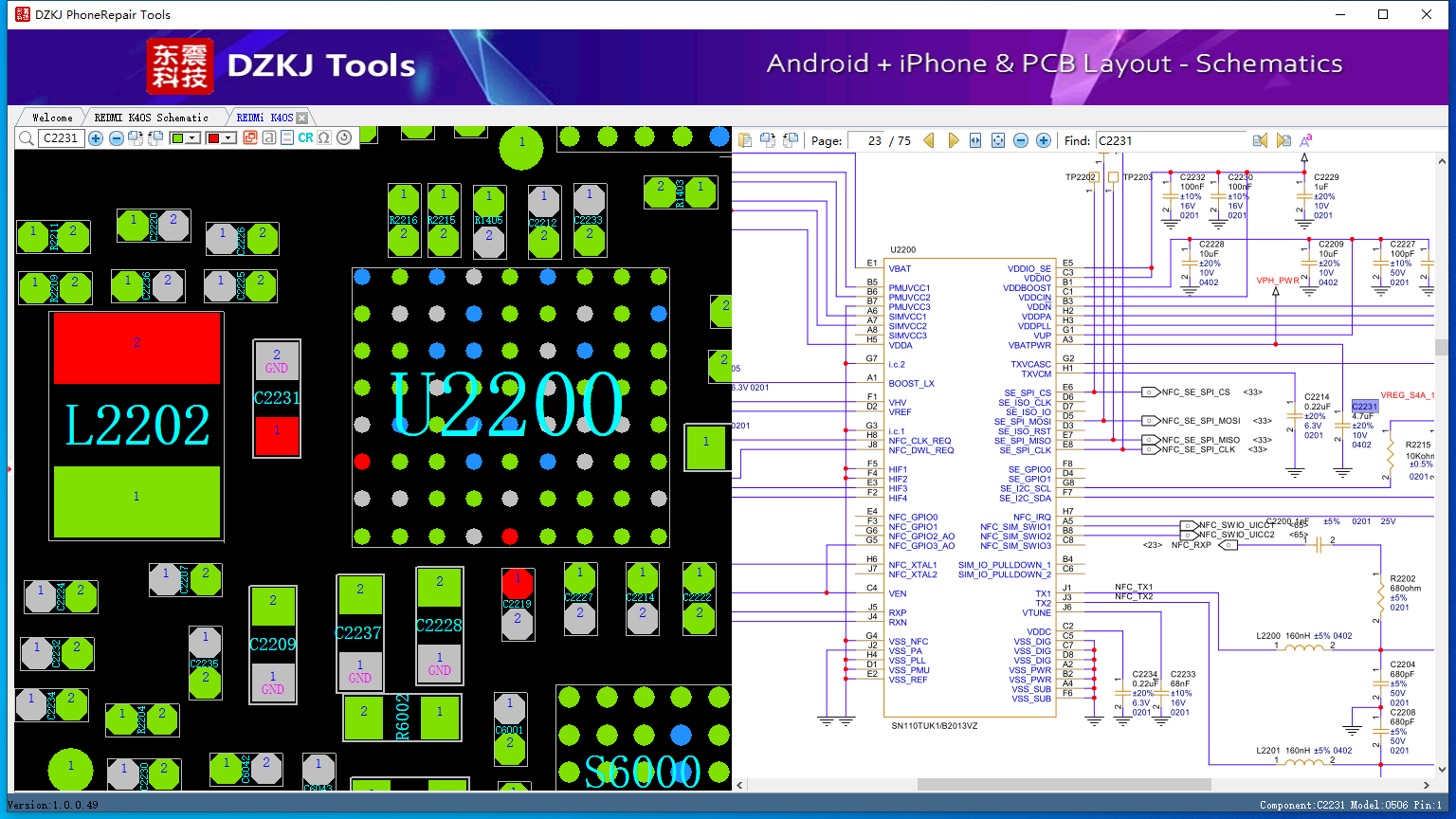Click the NFC_SE_SPI_CS net label

point(1196,392)
